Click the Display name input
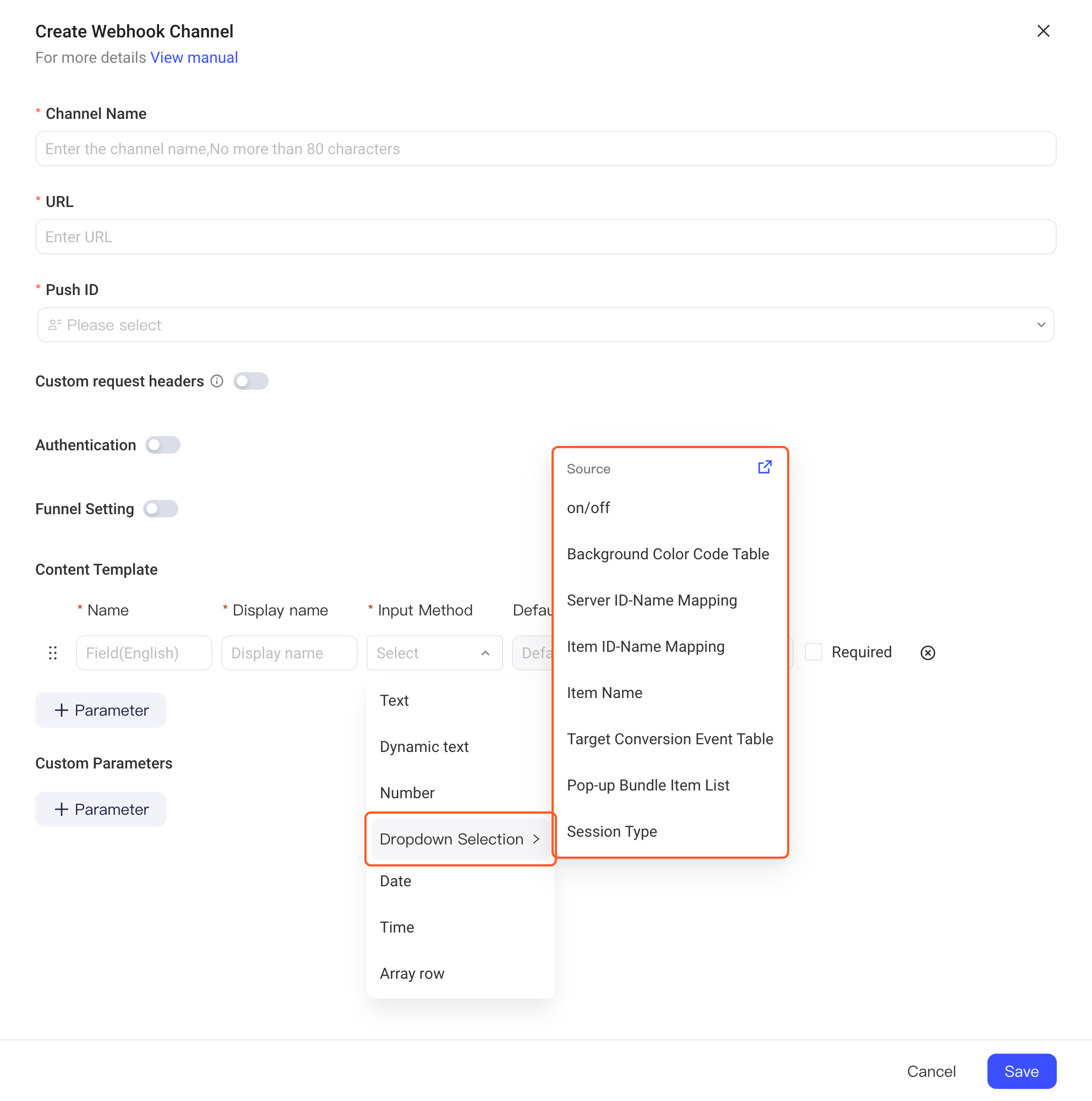The height and width of the screenshot is (1101, 1092). click(290, 653)
